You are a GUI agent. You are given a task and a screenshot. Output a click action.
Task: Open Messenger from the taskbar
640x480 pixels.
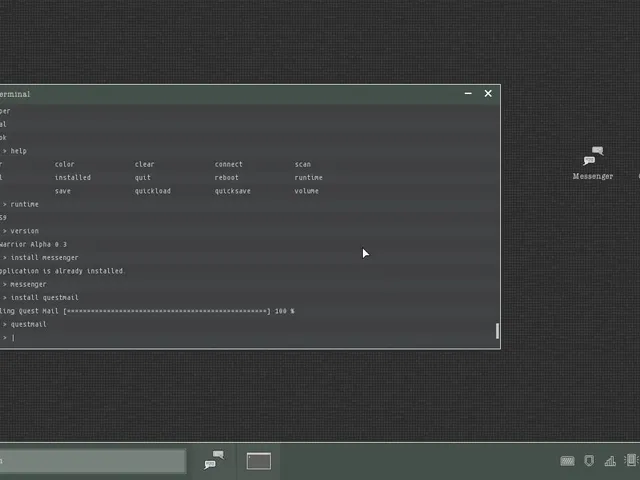[x=214, y=460]
